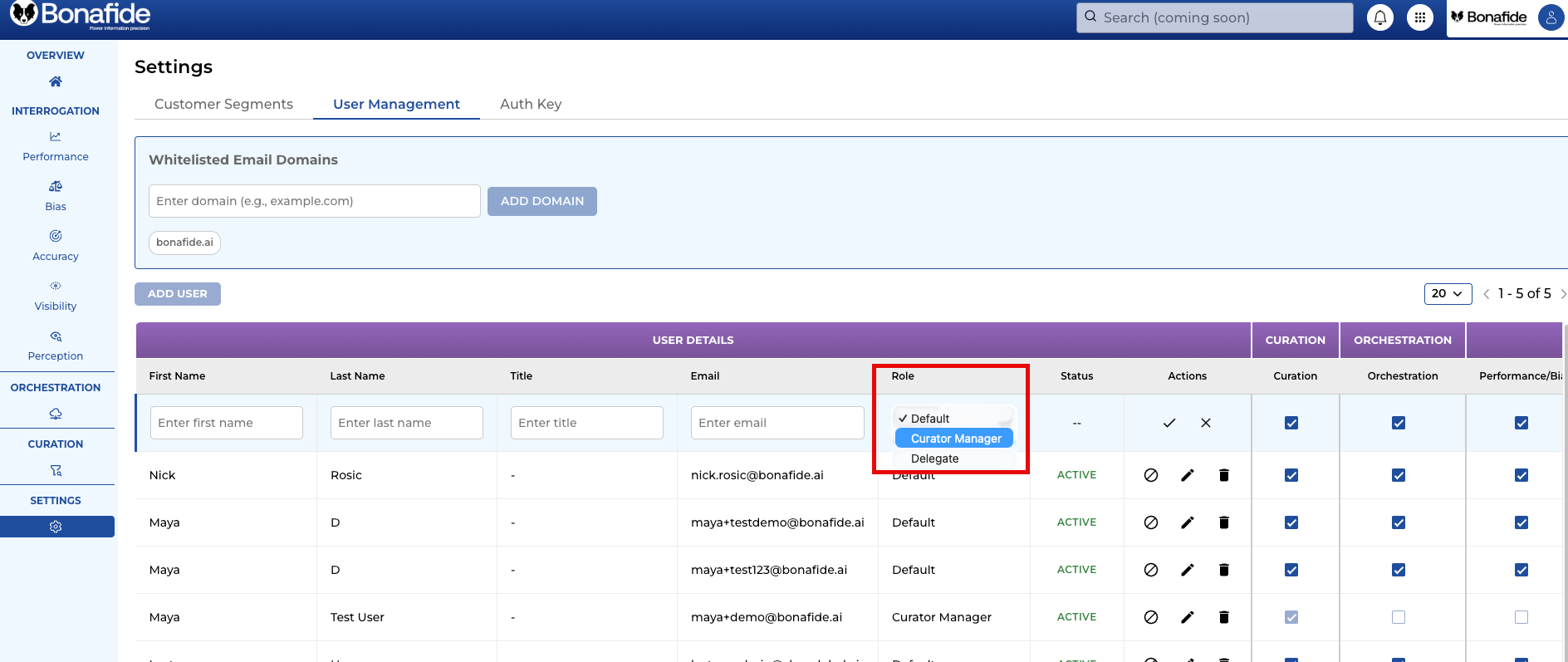The width and height of the screenshot is (1568, 662).
Task: Edit maya+testdemo user with pencil icon
Action: (x=1187, y=522)
